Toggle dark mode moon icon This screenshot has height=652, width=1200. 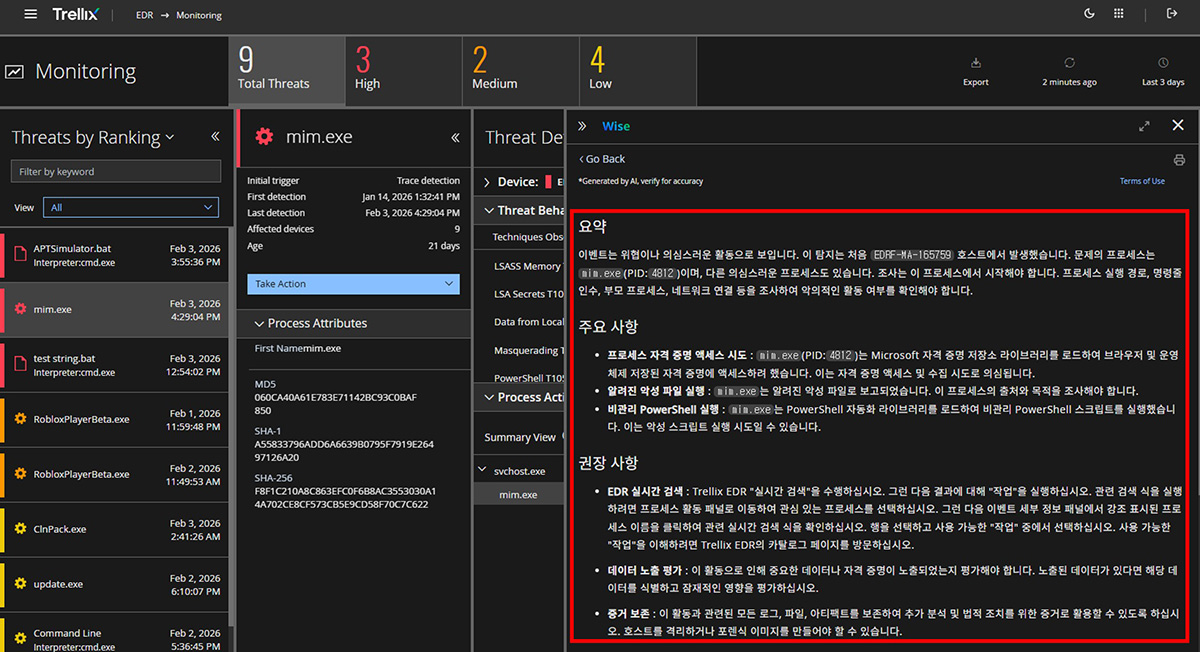(1089, 14)
